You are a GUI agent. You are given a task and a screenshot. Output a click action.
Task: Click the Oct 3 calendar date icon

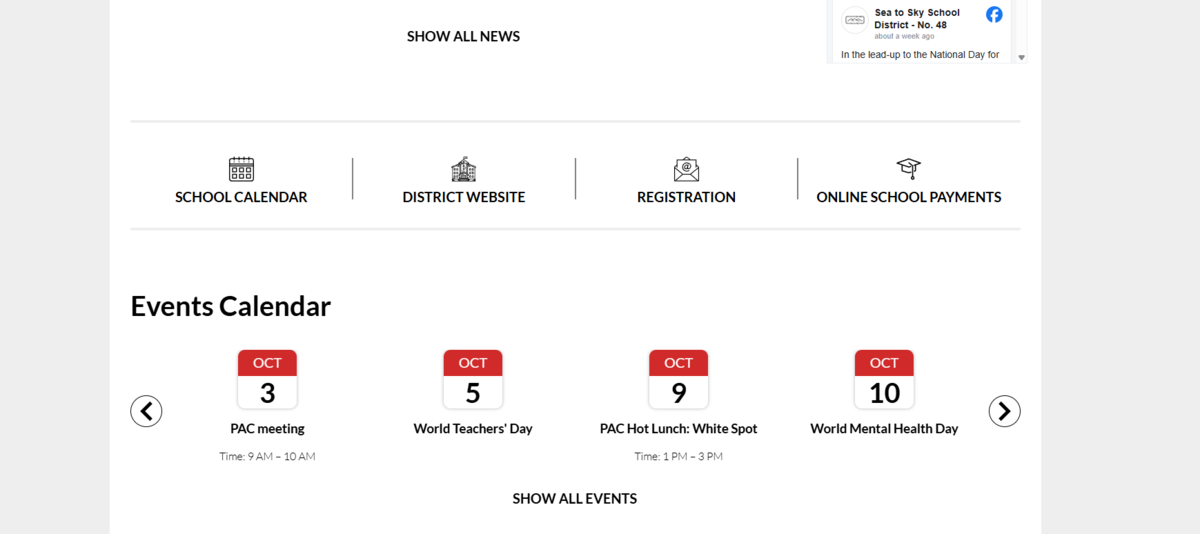pos(267,379)
